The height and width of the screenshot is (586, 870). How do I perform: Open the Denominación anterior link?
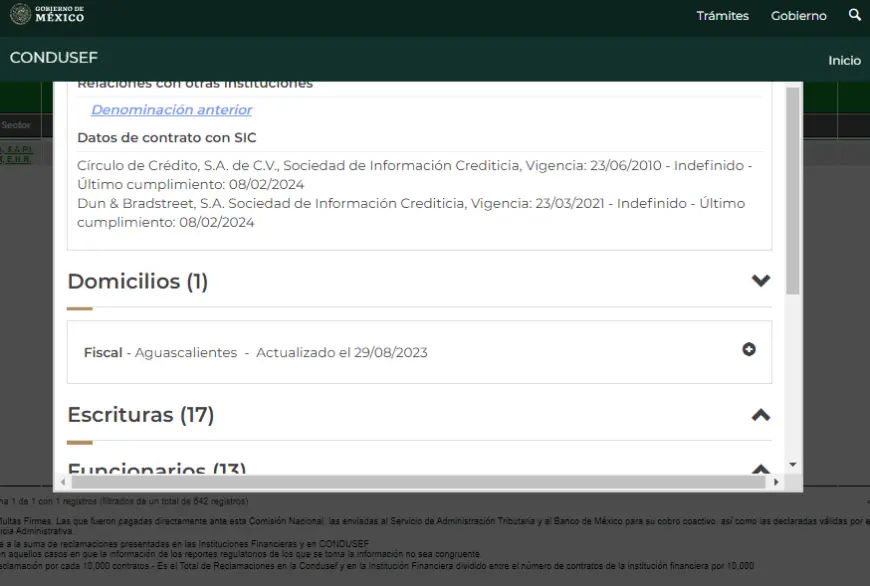(x=171, y=110)
